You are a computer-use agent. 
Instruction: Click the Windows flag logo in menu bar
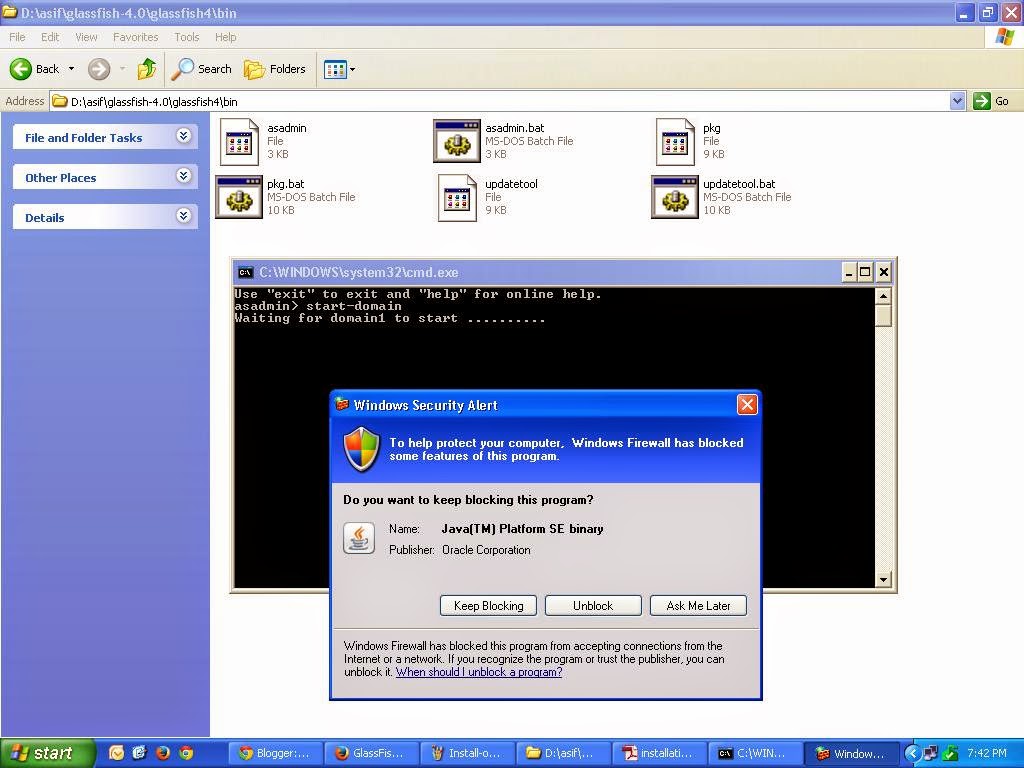point(1004,37)
